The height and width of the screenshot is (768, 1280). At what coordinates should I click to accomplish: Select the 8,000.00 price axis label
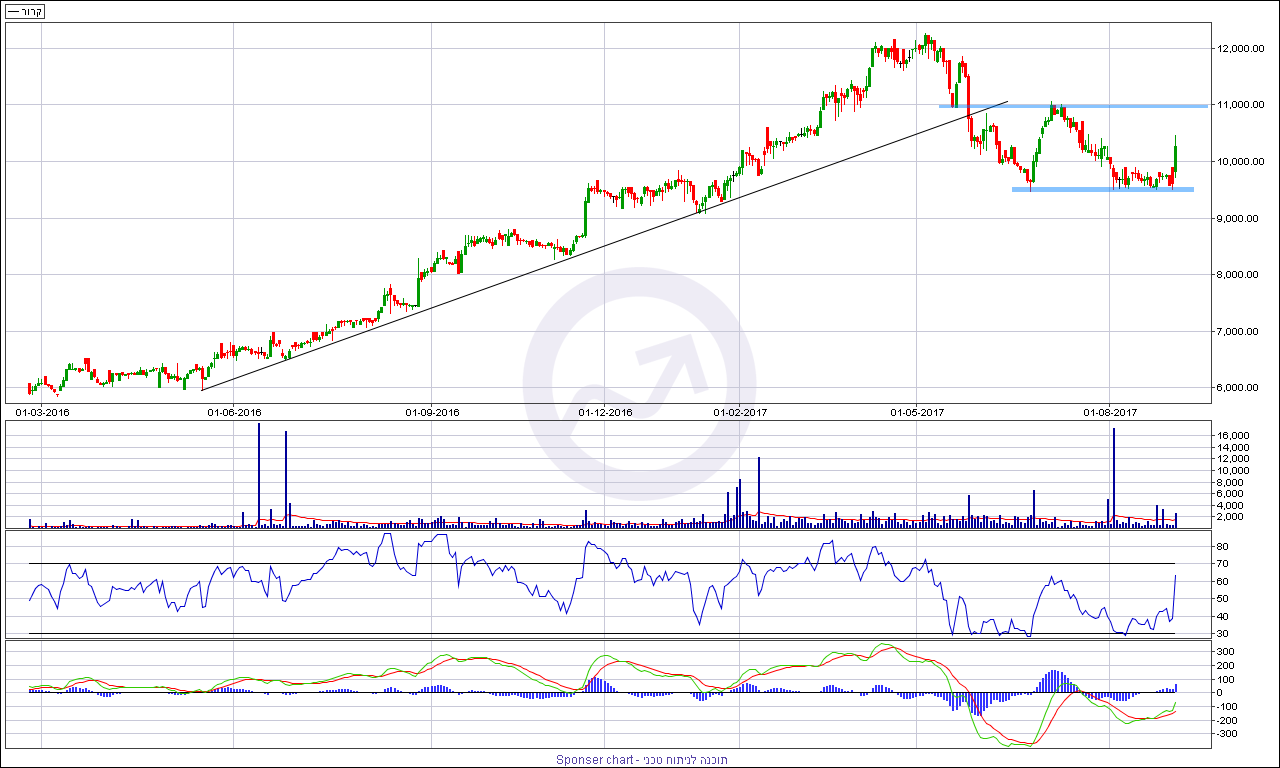pyautogui.click(x=1238, y=275)
